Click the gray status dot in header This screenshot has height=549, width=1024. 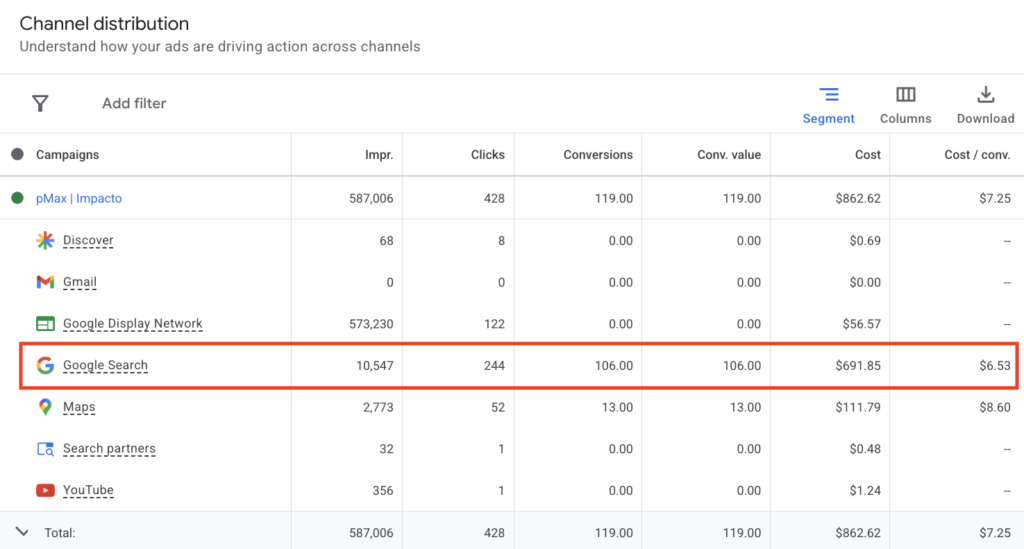click(x=18, y=154)
